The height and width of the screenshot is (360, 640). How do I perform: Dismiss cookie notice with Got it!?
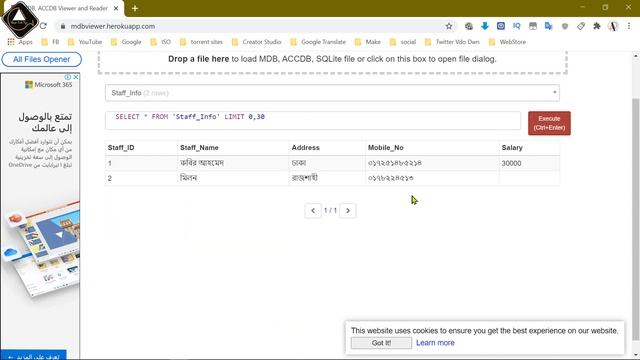(x=381, y=343)
